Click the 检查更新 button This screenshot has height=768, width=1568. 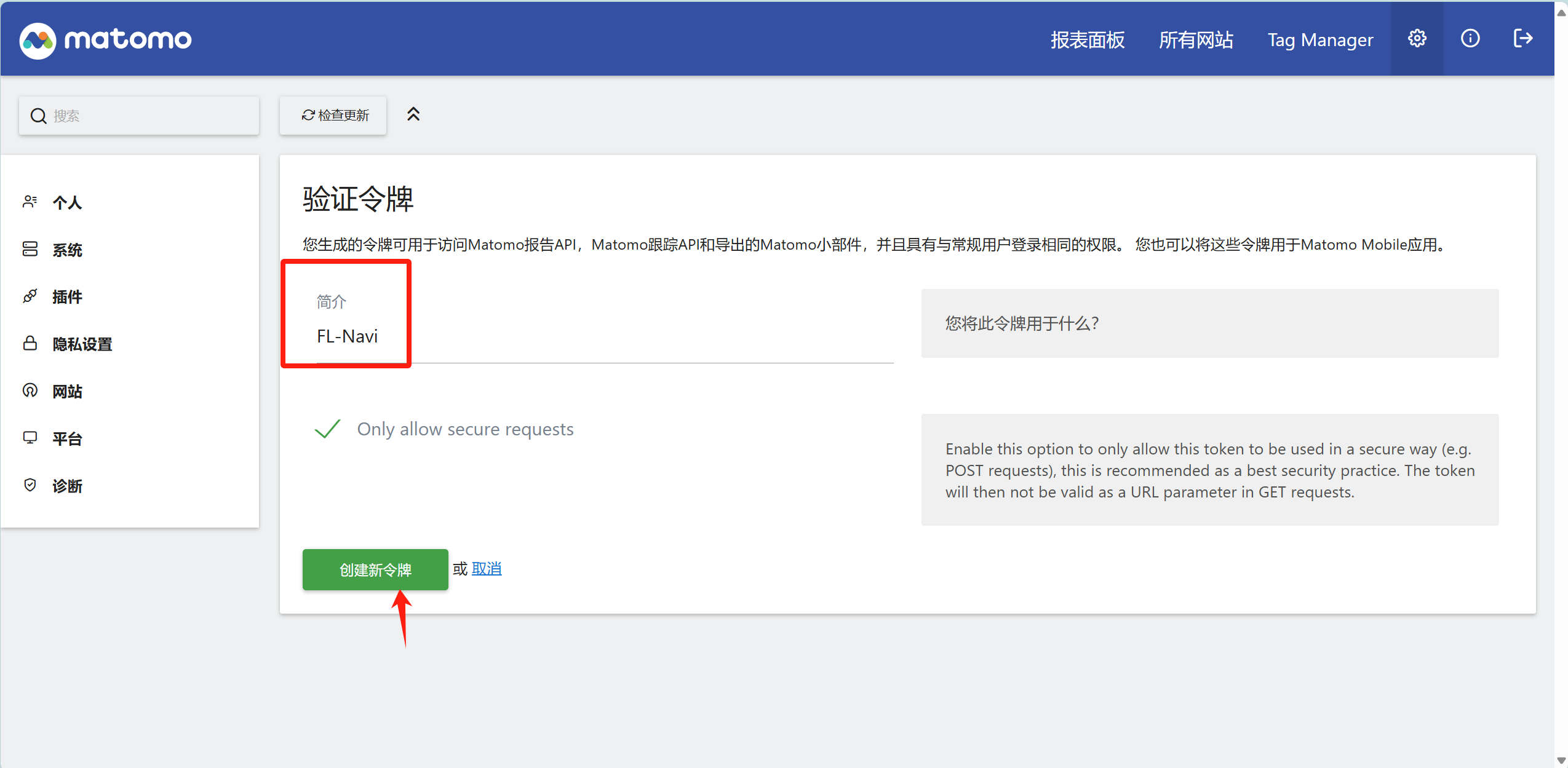click(x=333, y=115)
